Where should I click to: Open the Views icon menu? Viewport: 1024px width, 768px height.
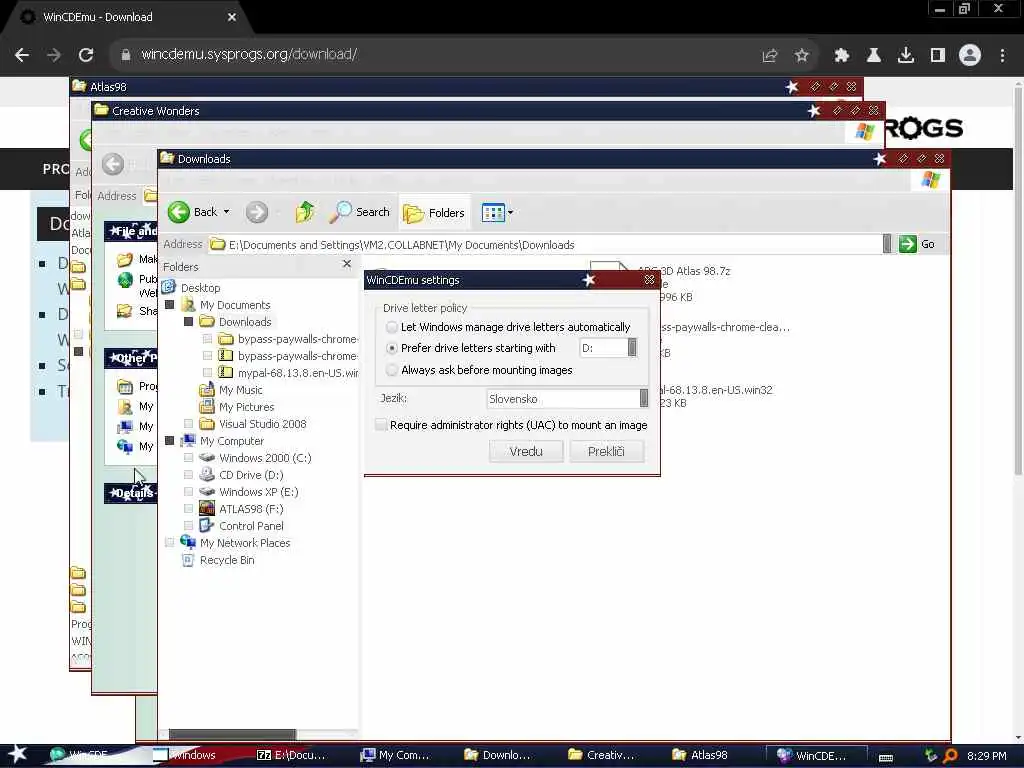click(x=493, y=212)
